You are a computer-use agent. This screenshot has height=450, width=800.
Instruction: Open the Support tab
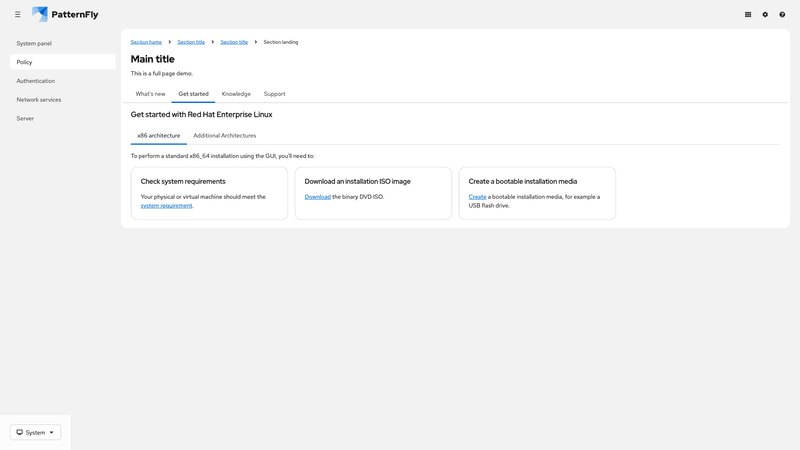pos(274,94)
